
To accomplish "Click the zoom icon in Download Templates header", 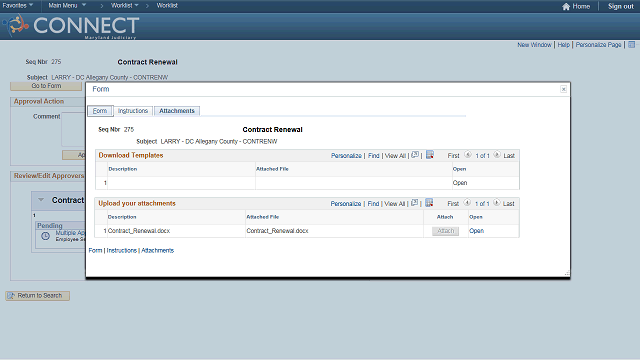I will click(415, 155).
